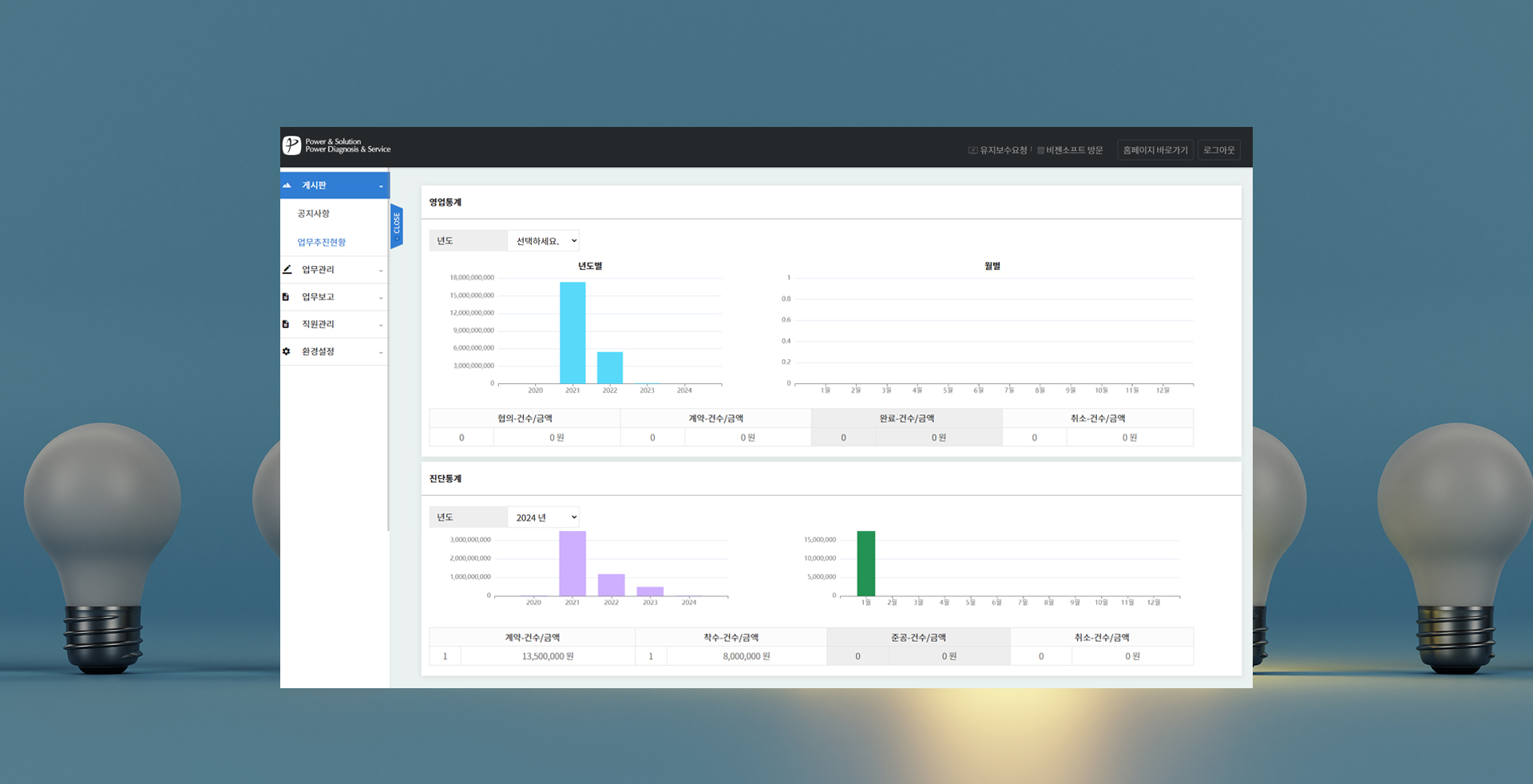Collapse the sidebar with the CLOSE tab
Screen dimensions: 1533x784
coord(396,227)
